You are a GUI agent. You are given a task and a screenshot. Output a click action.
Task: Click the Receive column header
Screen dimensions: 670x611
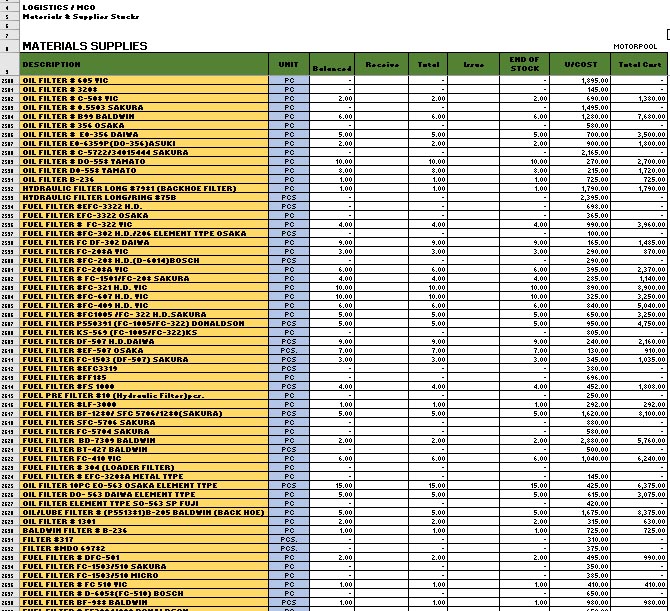tap(382, 64)
